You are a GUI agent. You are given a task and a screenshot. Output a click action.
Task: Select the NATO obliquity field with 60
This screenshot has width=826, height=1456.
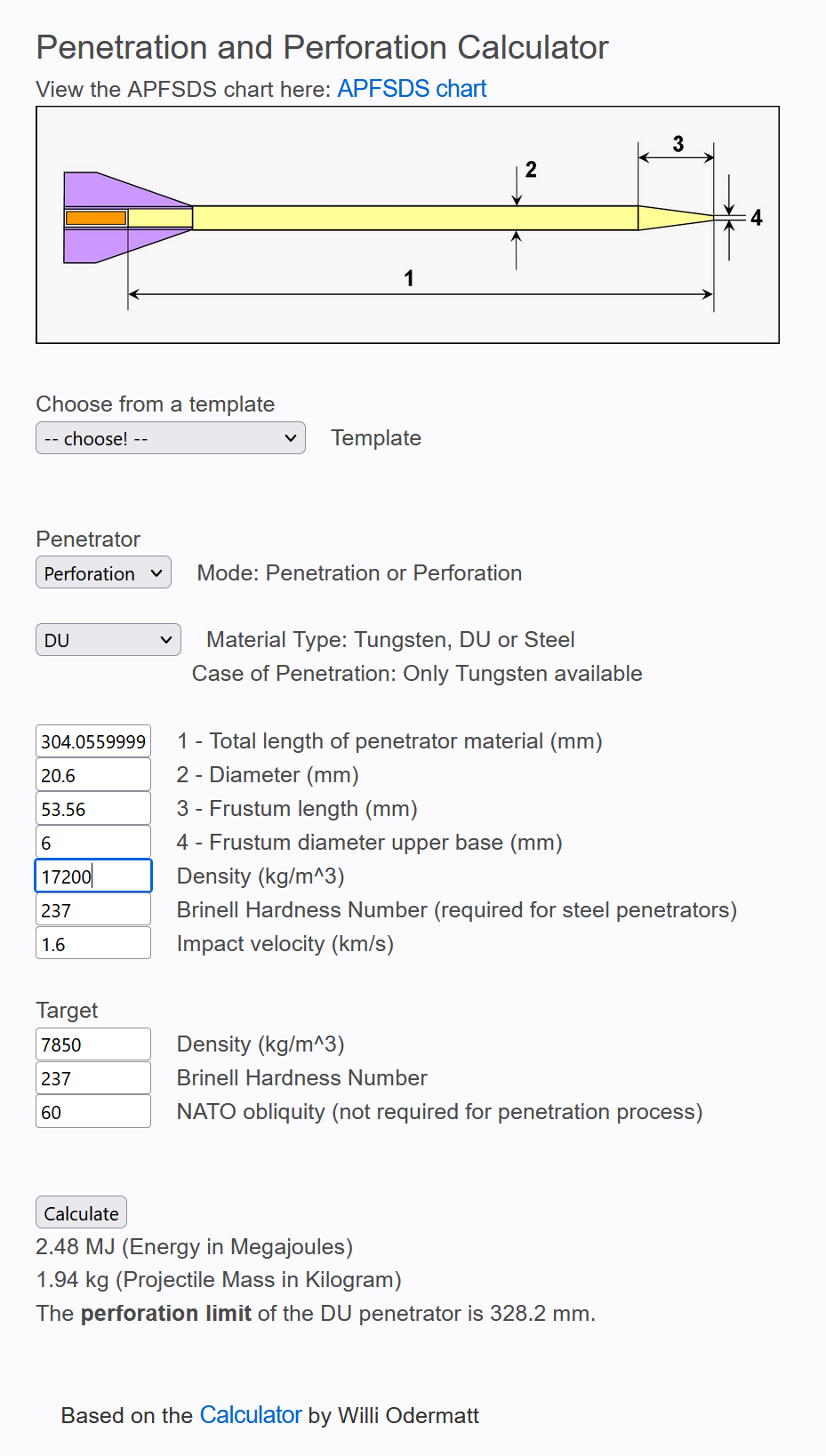[93, 1112]
